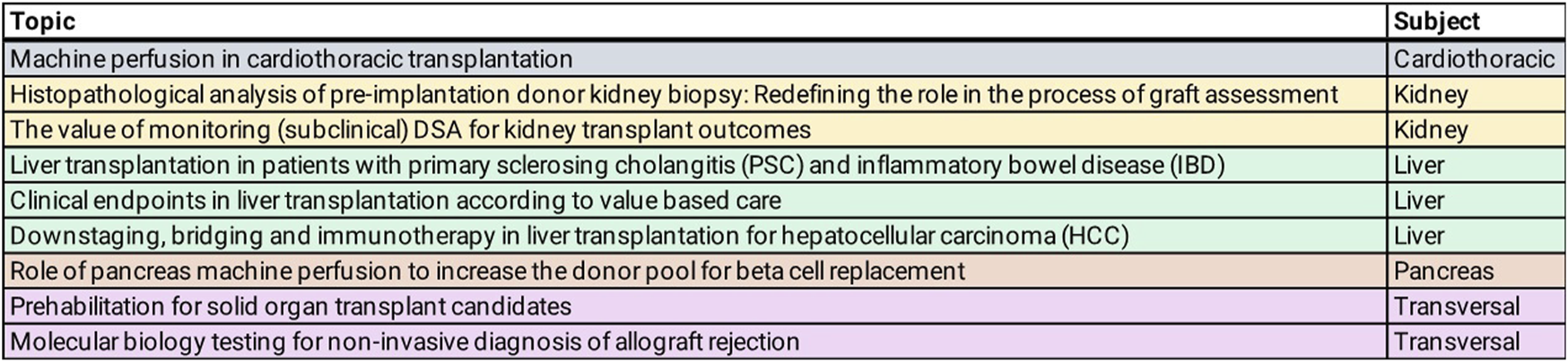Screen dimensions: 1568x362
Task: Select the primary sclerosing cholangitis topic cell
Action: [x=694, y=165]
